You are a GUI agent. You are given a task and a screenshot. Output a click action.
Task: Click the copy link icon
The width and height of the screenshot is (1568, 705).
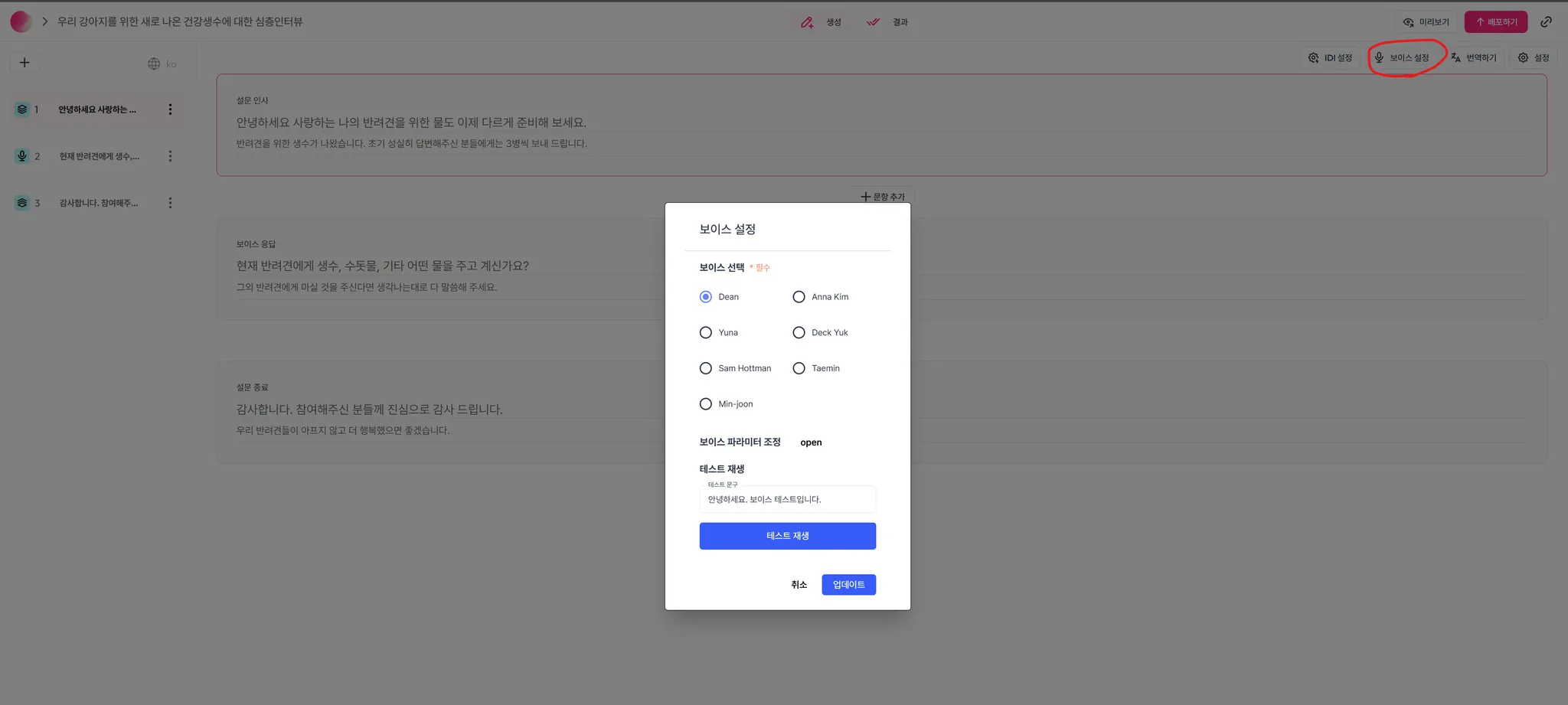[x=1547, y=22]
